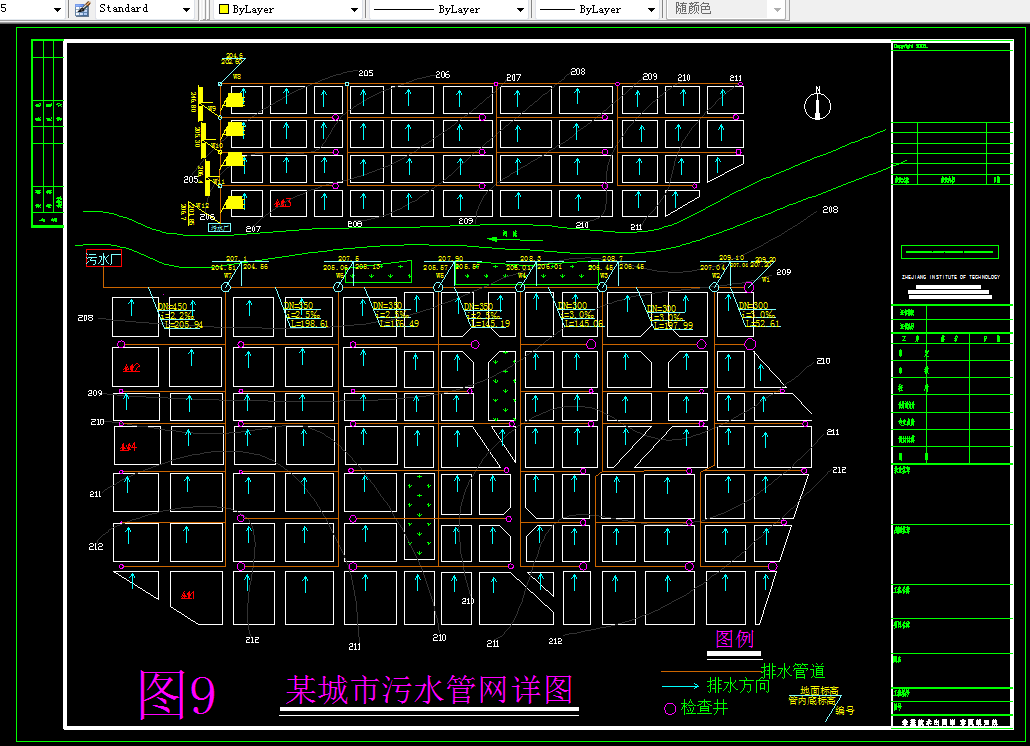This screenshot has width=1030, height=746.
Task: Open the ByLayer color control dropdown
Action: pos(289,9)
